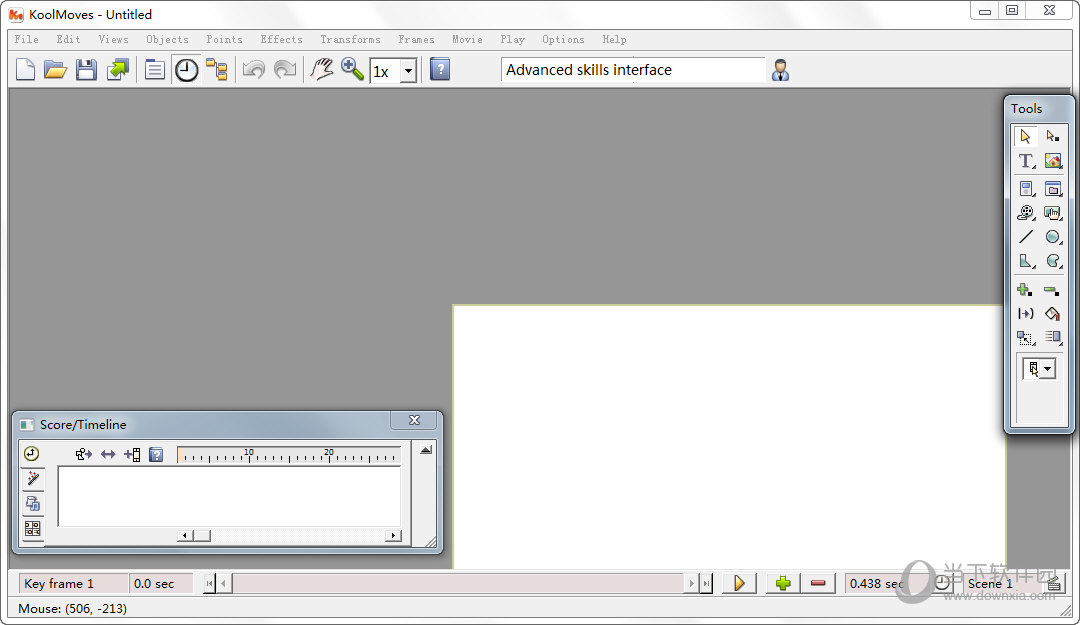Select the align objects tool

point(1052,337)
